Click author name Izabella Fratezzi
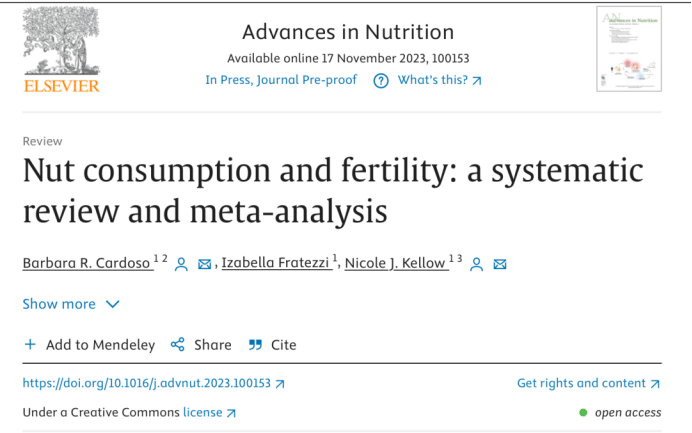 [x=277, y=263]
